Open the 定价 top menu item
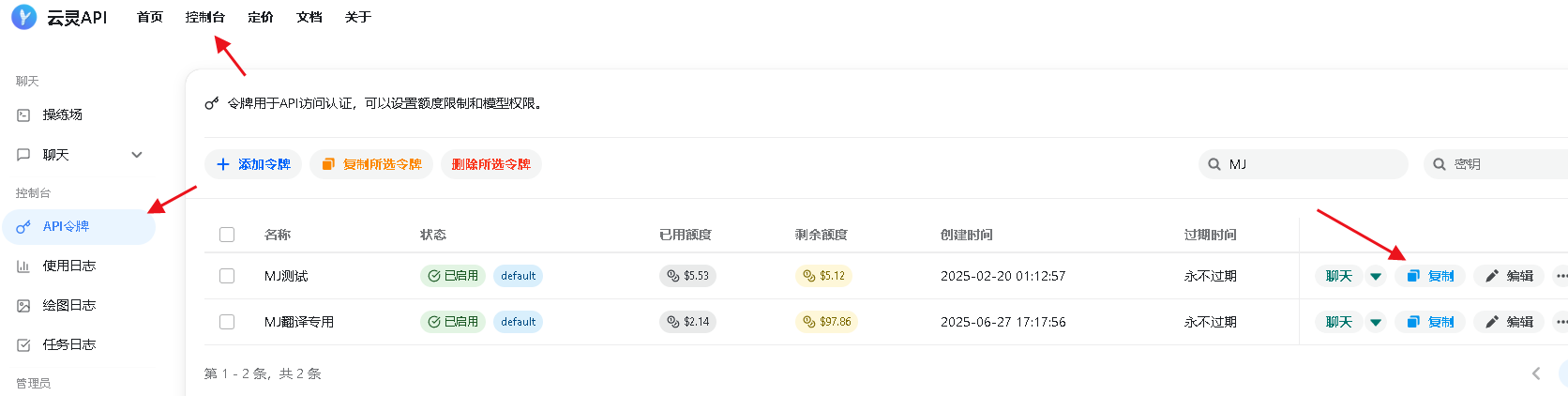Image resolution: width=1568 pixels, height=396 pixels. tap(261, 17)
